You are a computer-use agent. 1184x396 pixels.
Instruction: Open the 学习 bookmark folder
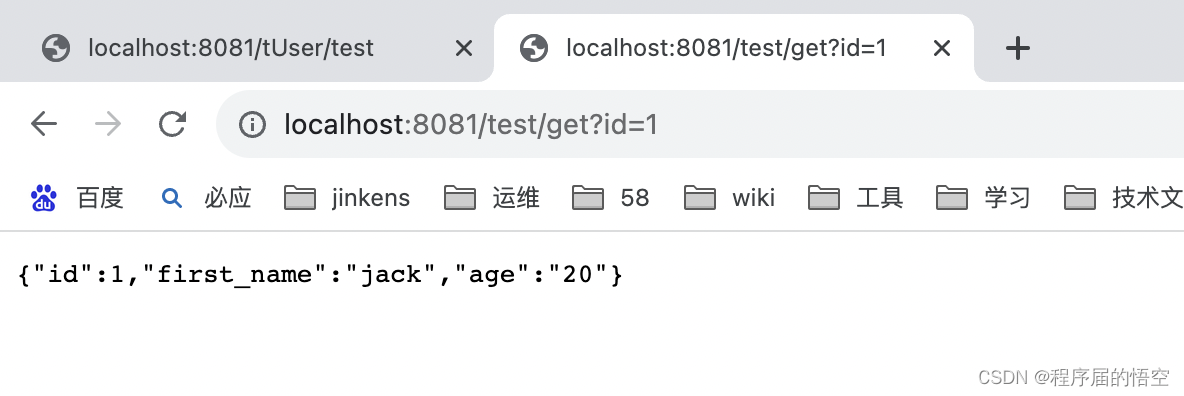click(983, 198)
